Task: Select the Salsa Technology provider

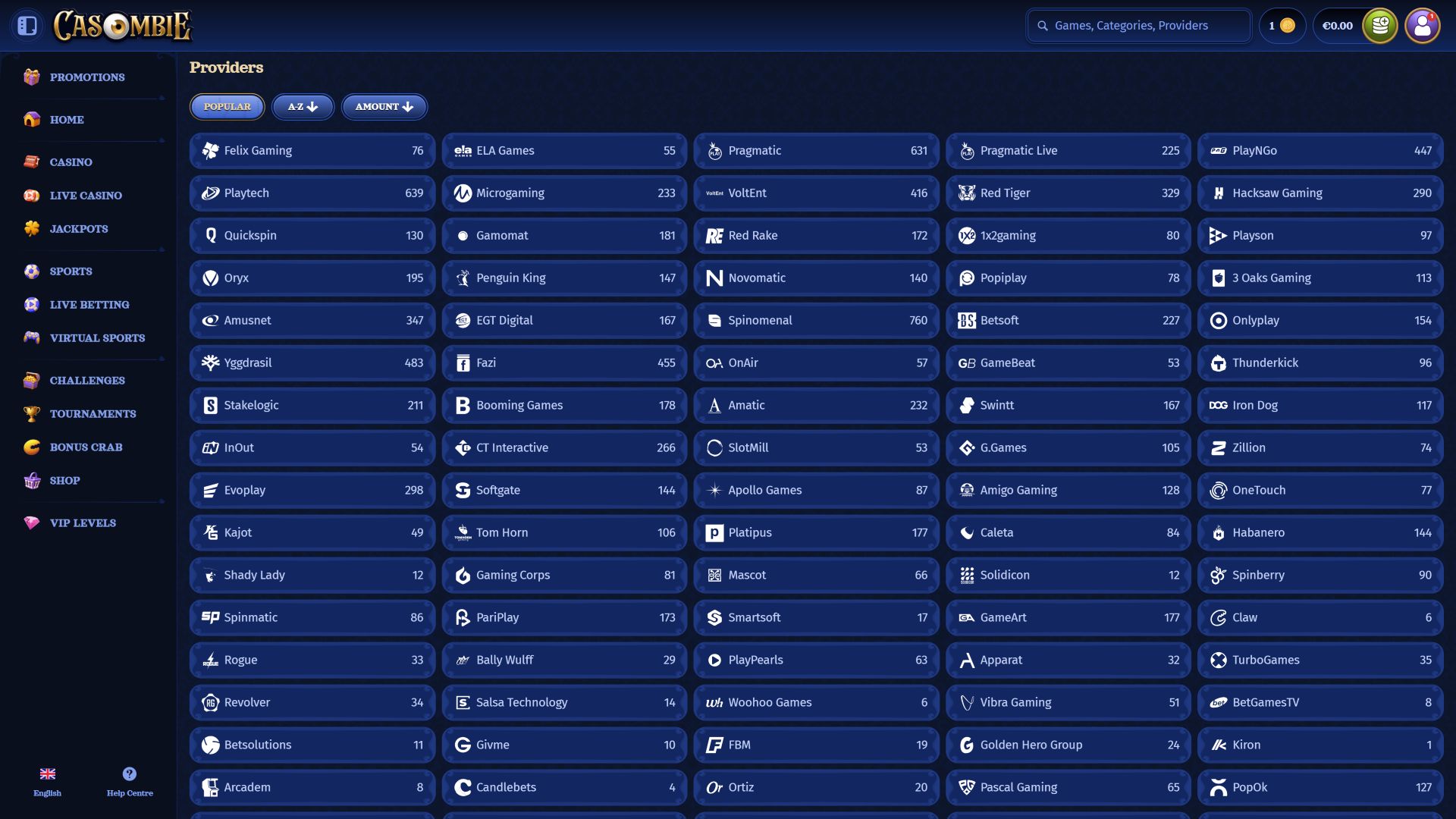Action: coord(564,703)
